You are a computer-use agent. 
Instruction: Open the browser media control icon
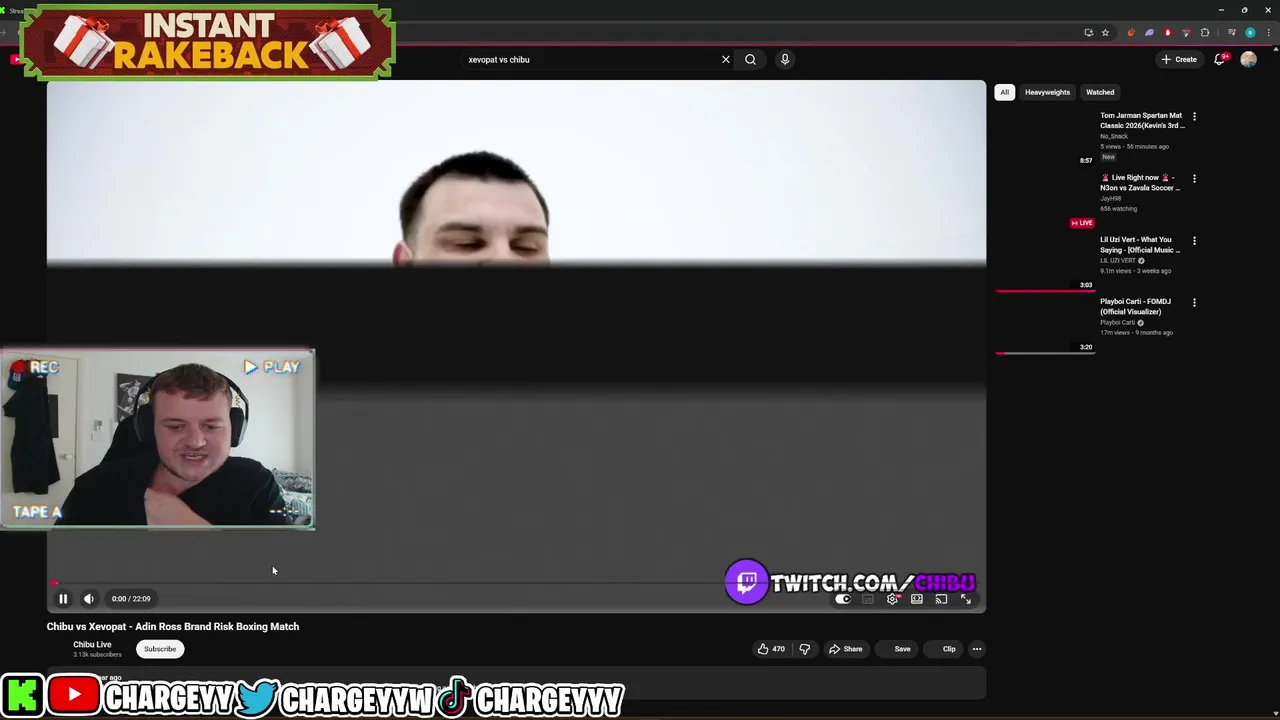click(x=1232, y=33)
